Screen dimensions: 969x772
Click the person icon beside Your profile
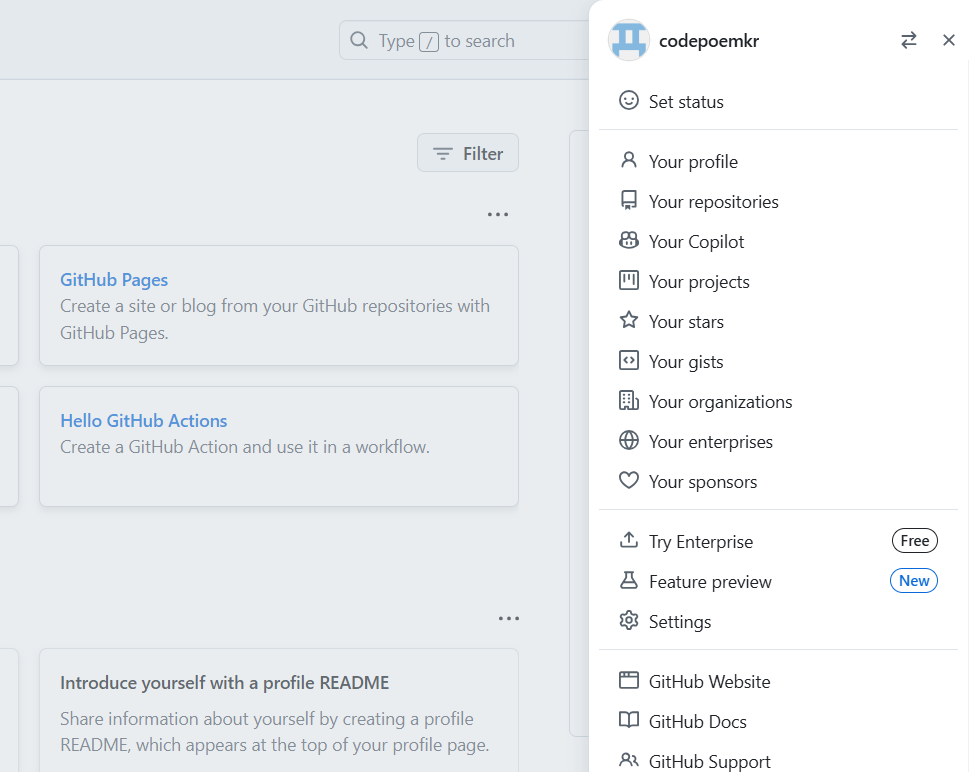[x=628, y=160]
